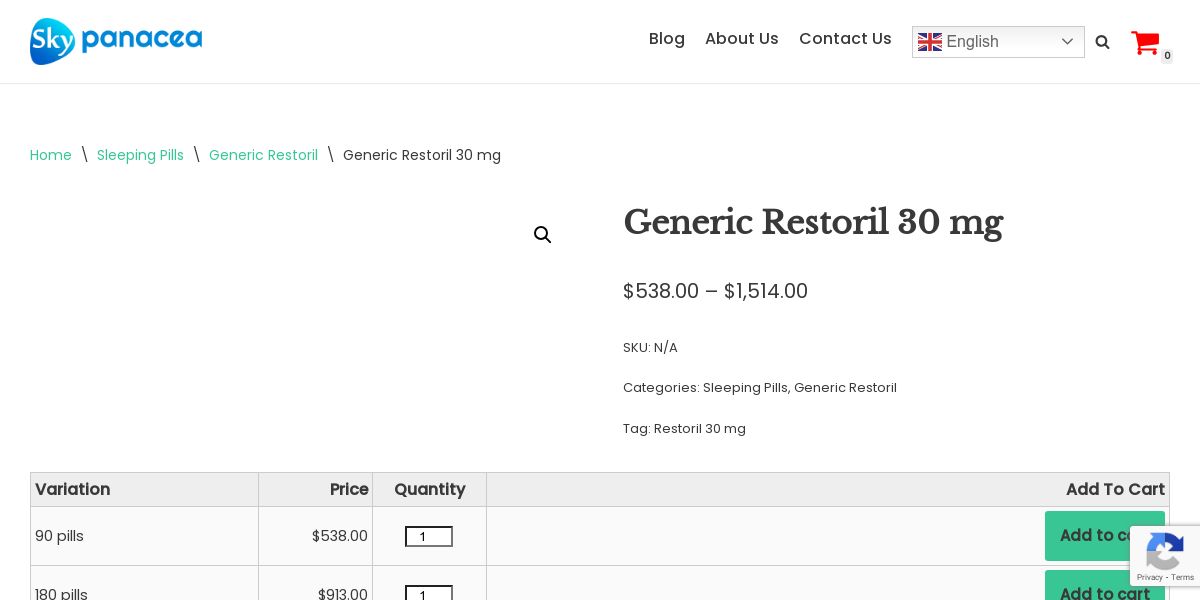
Task: Click Sleeping Pills breadcrumb link
Action: pos(140,155)
